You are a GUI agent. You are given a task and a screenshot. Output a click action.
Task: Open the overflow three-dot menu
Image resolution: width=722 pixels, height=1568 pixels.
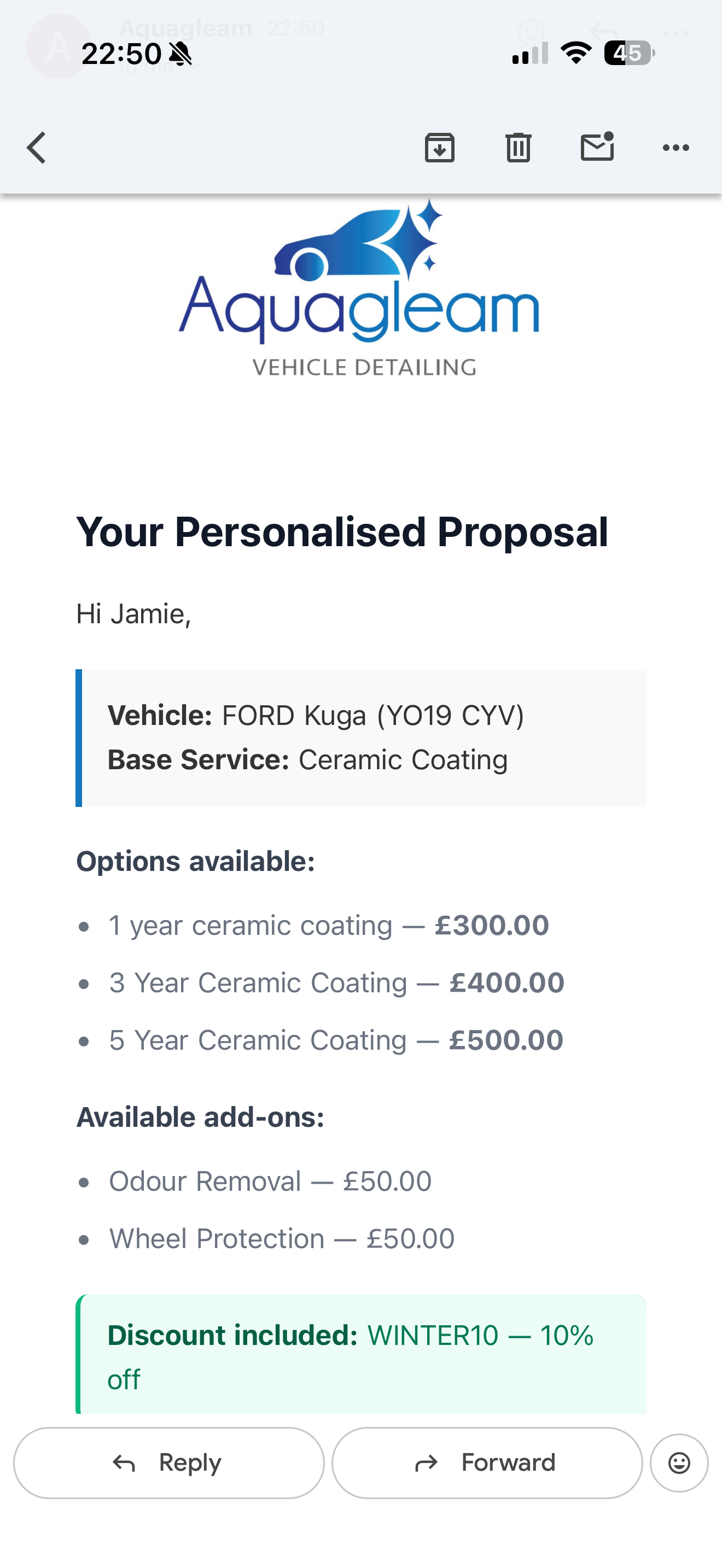[676, 147]
